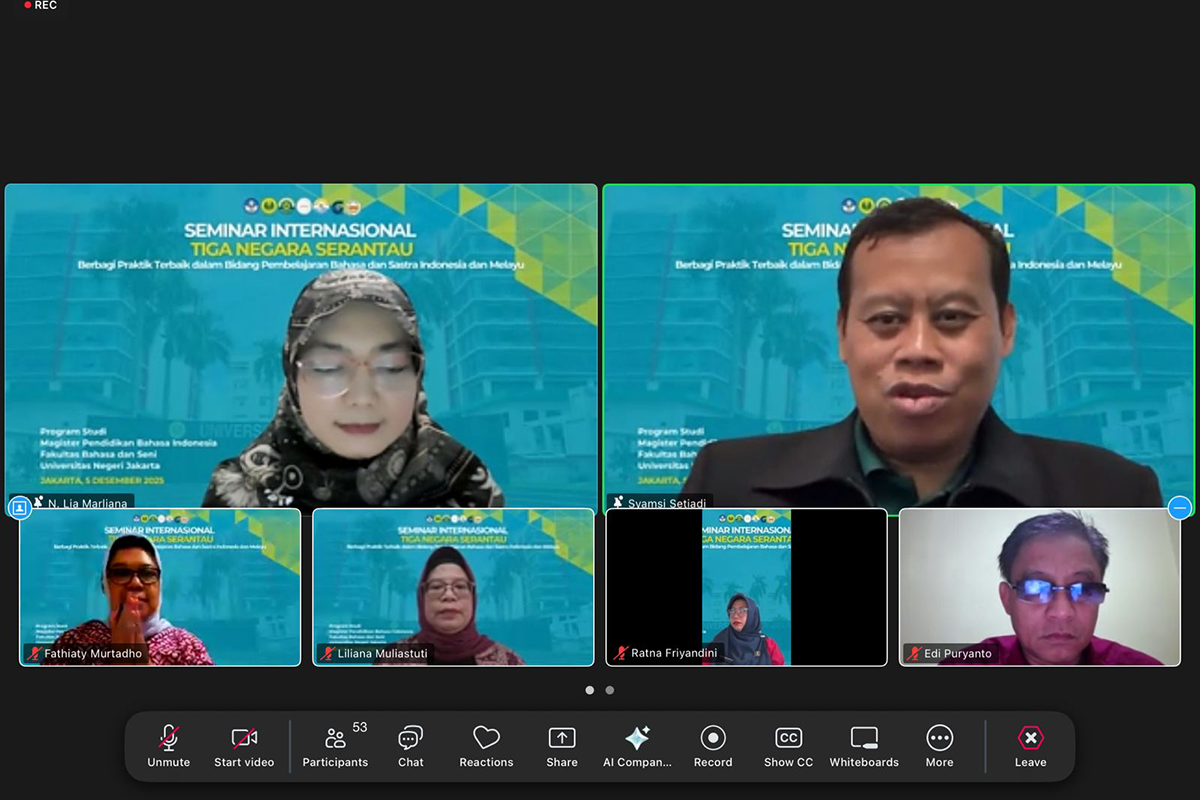The width and height of the screenshot is (1200, 800).
Task: Collapse thumbnail strip with blue minus button
Action: (x=1180, y=508)
